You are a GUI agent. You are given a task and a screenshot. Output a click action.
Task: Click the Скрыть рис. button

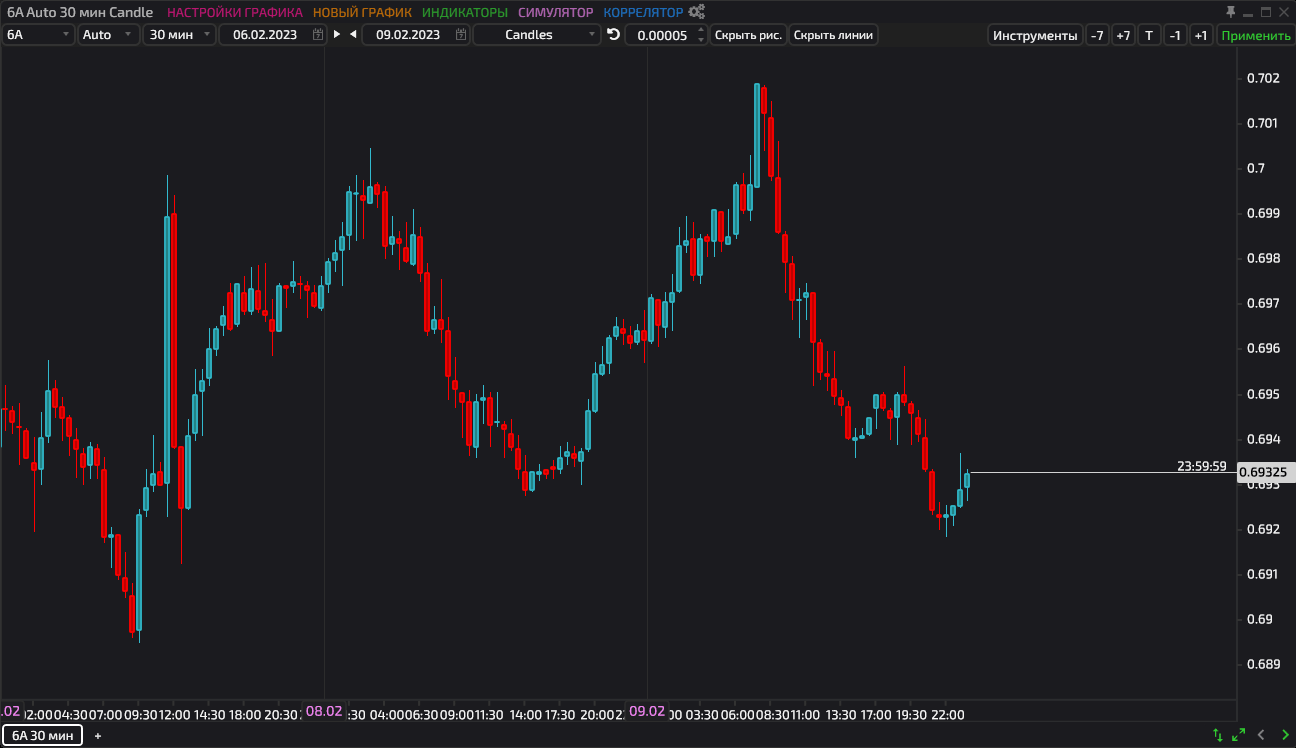pyautogui.click(x=749, y=35)
